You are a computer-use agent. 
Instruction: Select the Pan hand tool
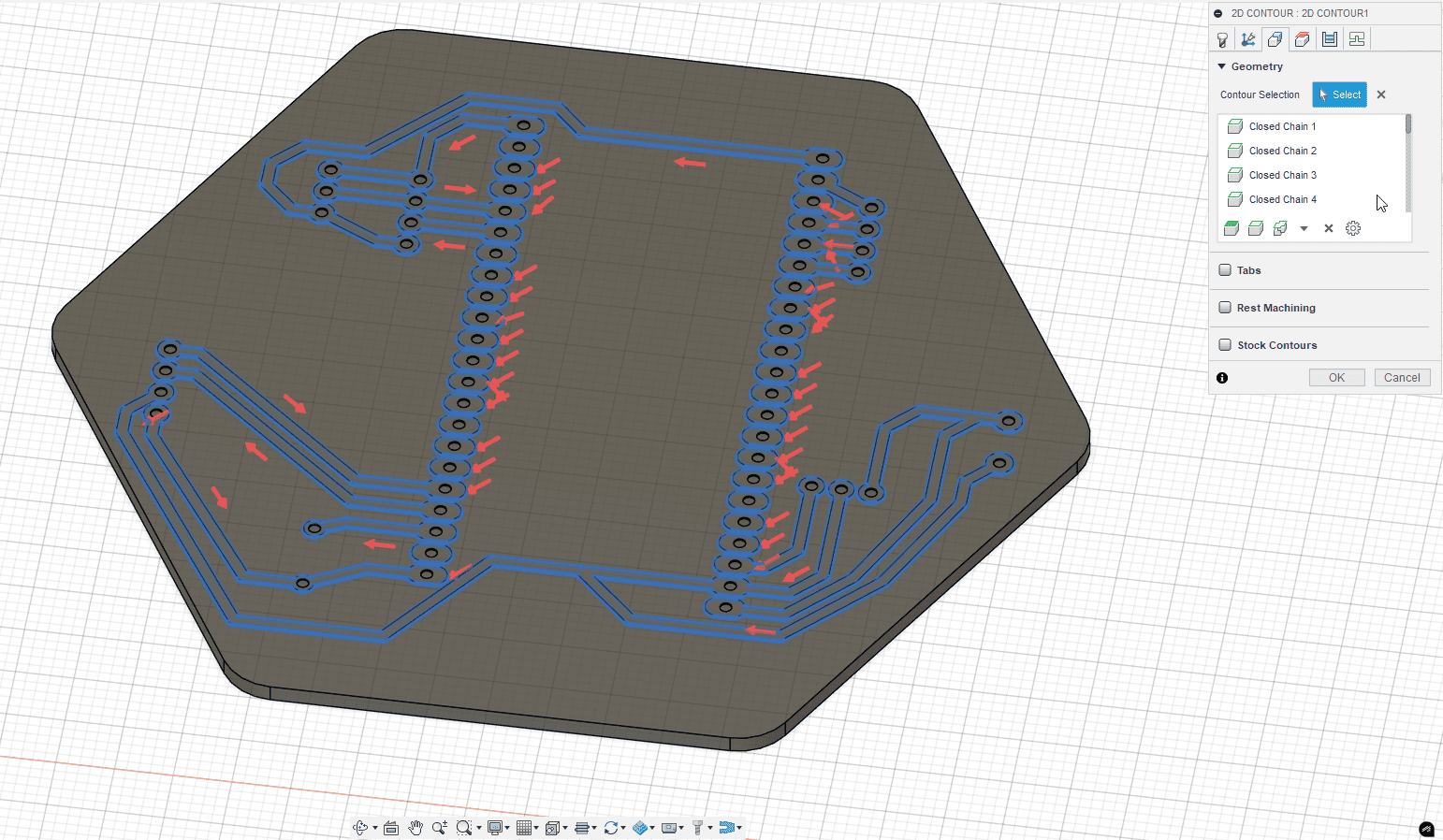(x=415, y=828)
